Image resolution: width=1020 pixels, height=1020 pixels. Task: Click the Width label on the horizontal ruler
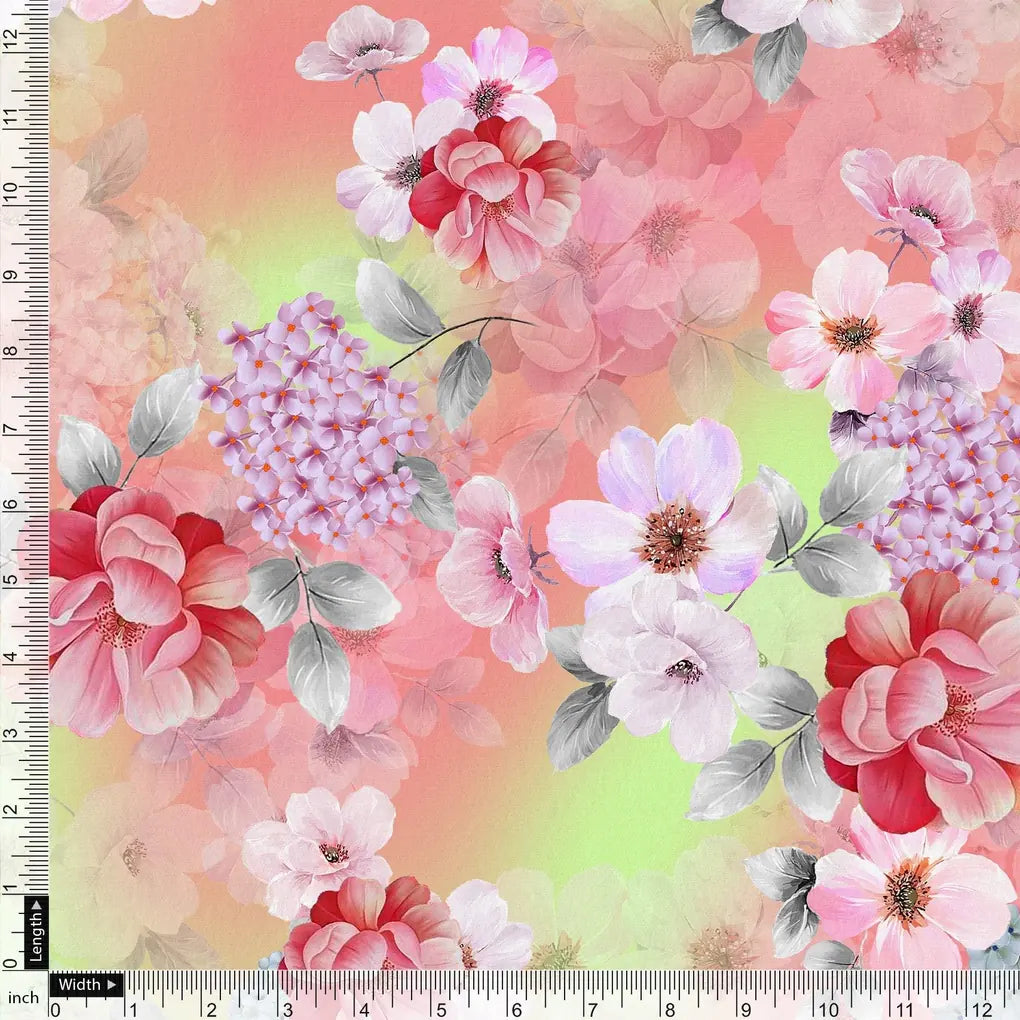tap(80, 983)
